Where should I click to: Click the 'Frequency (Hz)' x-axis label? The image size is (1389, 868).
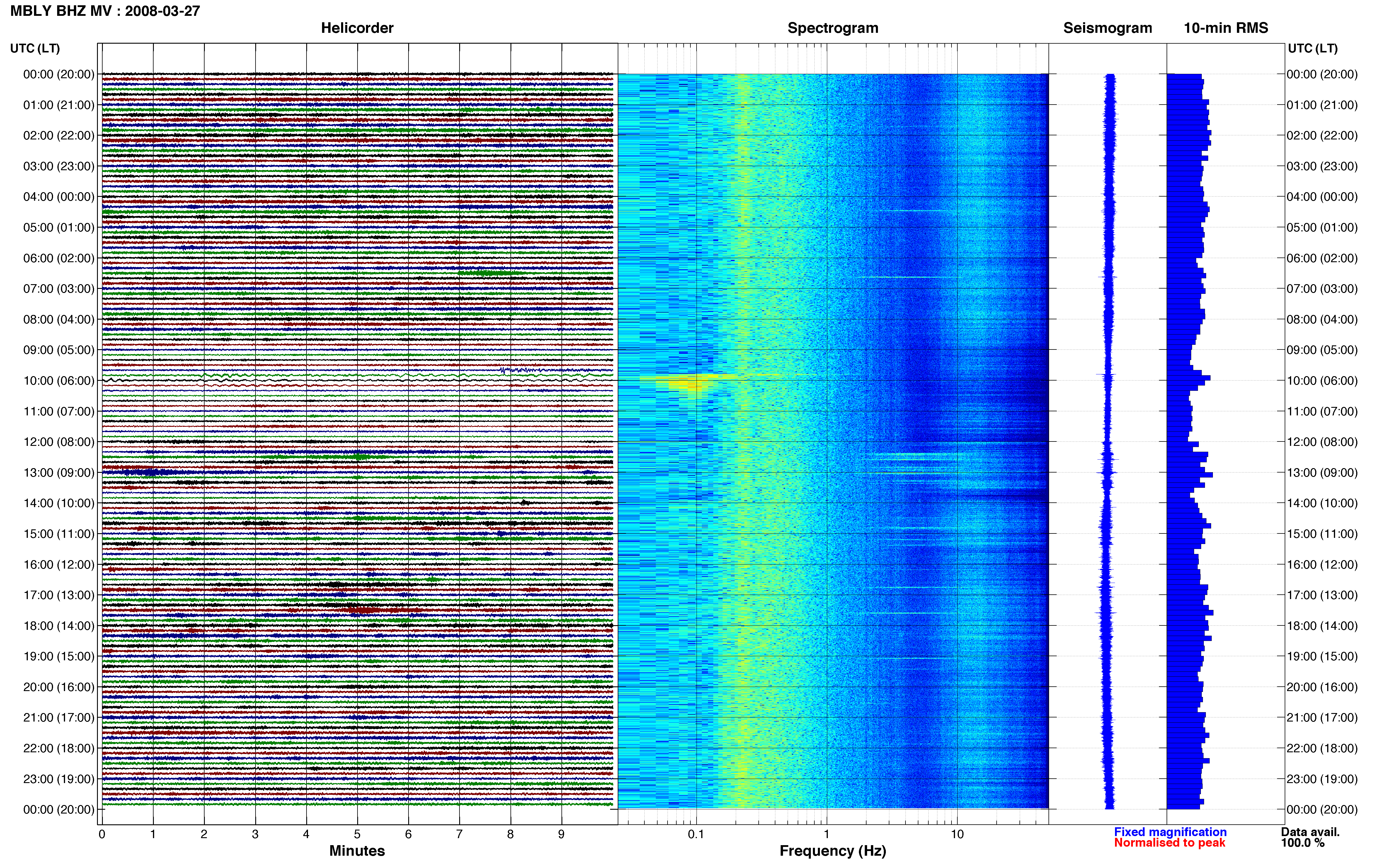pos(833,851)
